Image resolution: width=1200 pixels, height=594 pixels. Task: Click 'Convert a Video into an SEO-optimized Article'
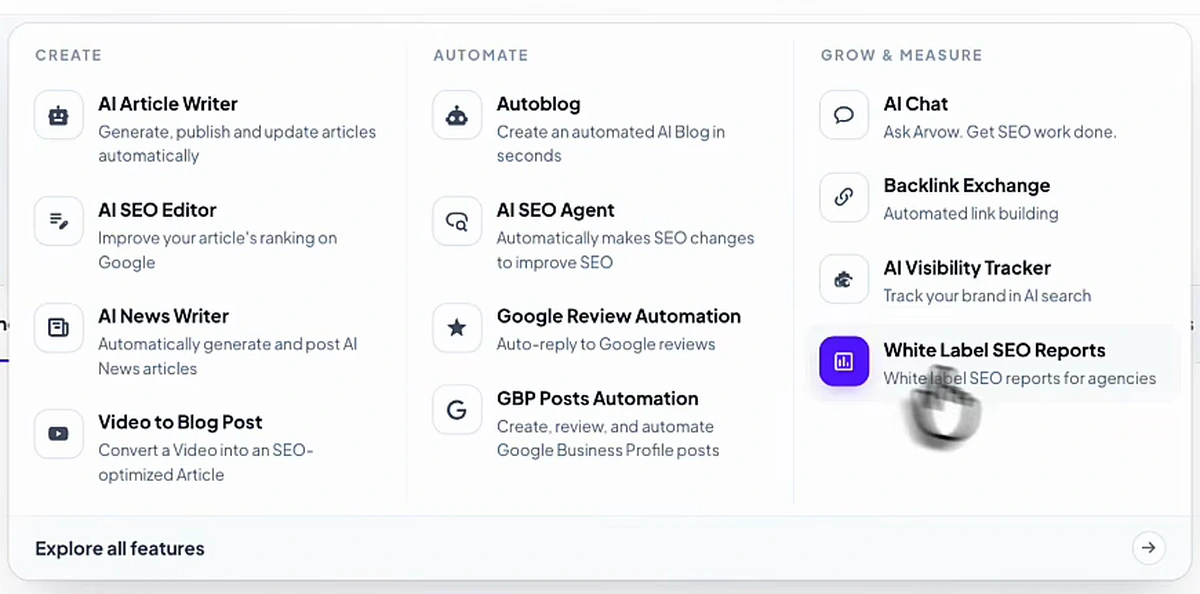(x=205, y=462)
